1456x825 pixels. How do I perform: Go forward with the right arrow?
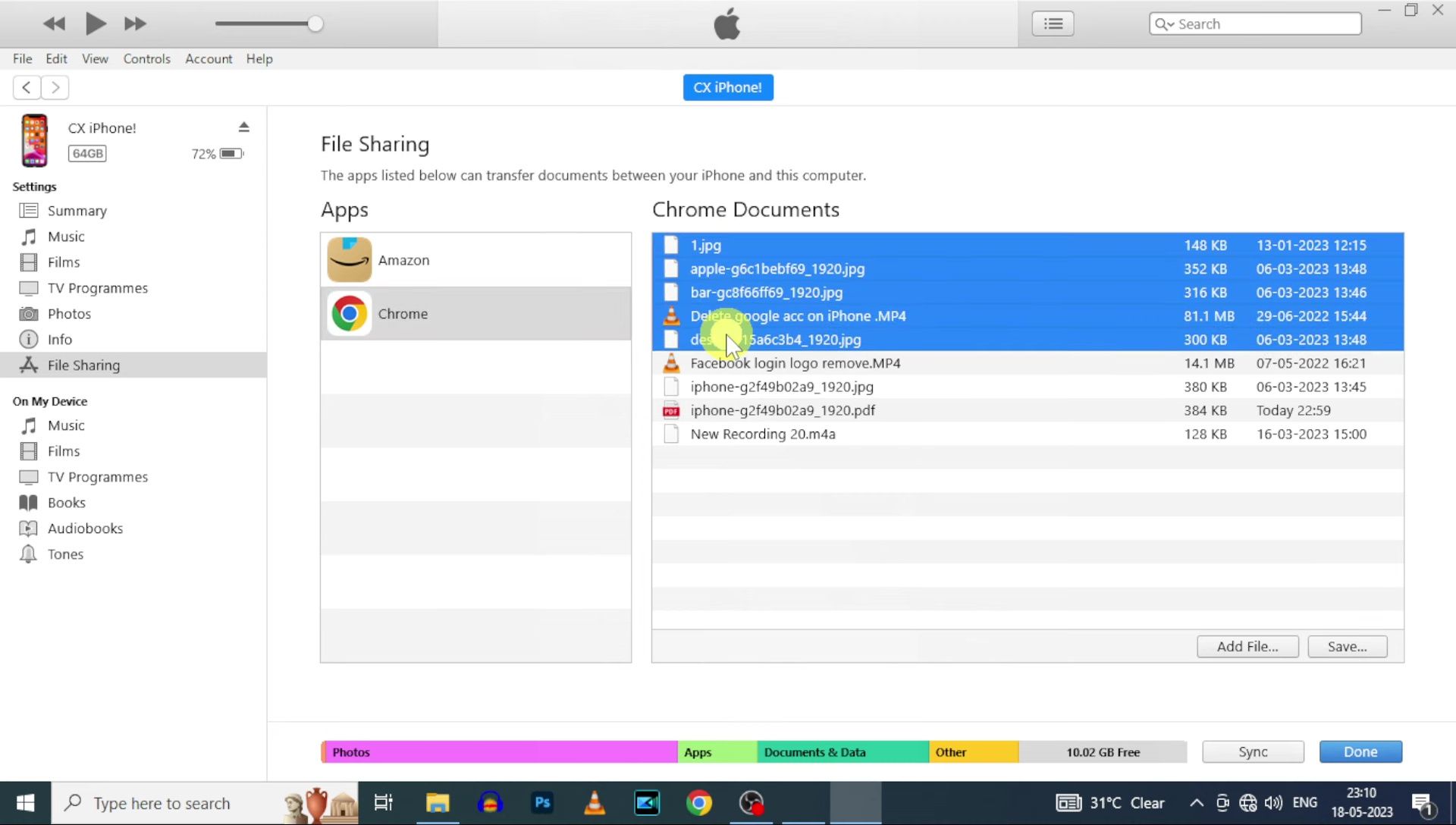(55, 87)
